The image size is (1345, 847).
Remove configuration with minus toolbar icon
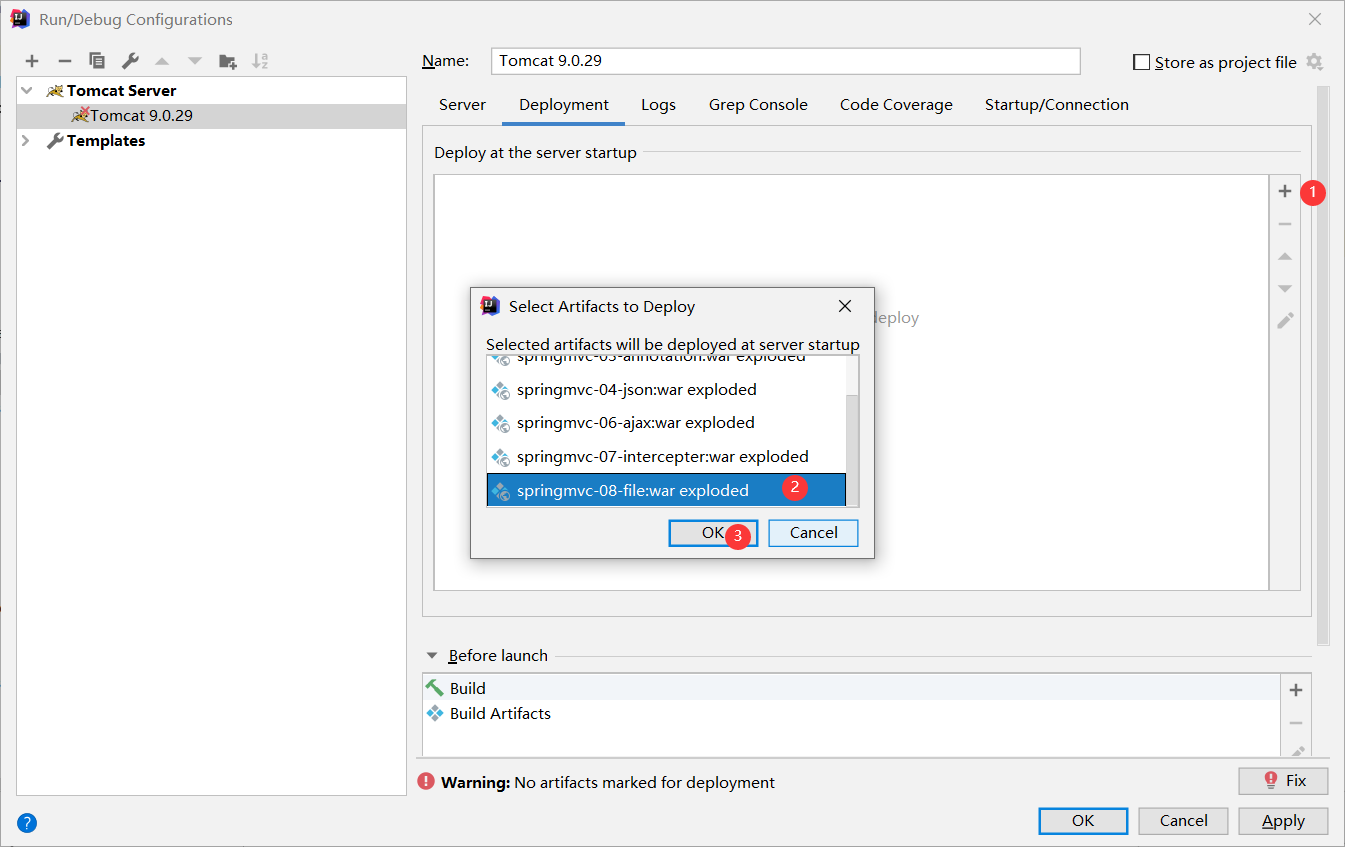click(64, 61)
